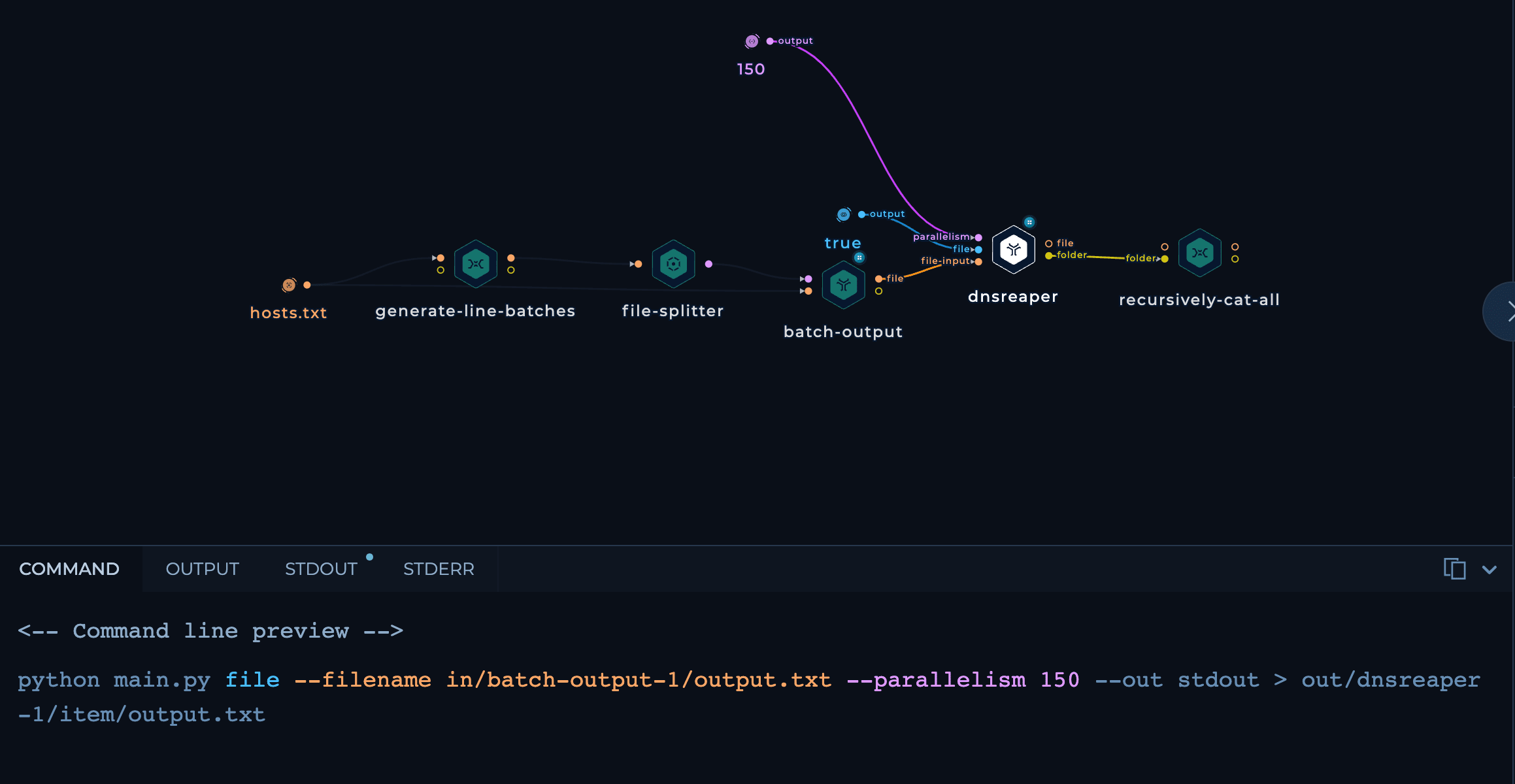Viewport: 1515px width, 784px height.
Task: Click the small badge above batch-output node
Action: click(x=859, y=257)
